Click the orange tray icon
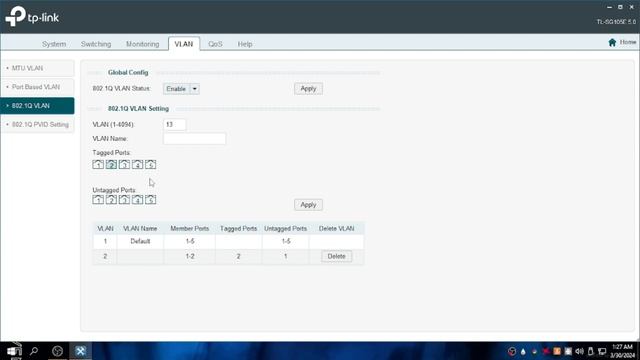 click(557, 351)
